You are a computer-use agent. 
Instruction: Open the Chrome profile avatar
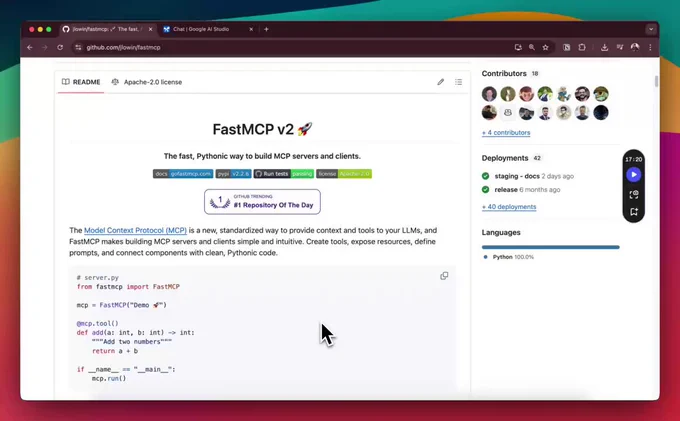tap(635, 47)
